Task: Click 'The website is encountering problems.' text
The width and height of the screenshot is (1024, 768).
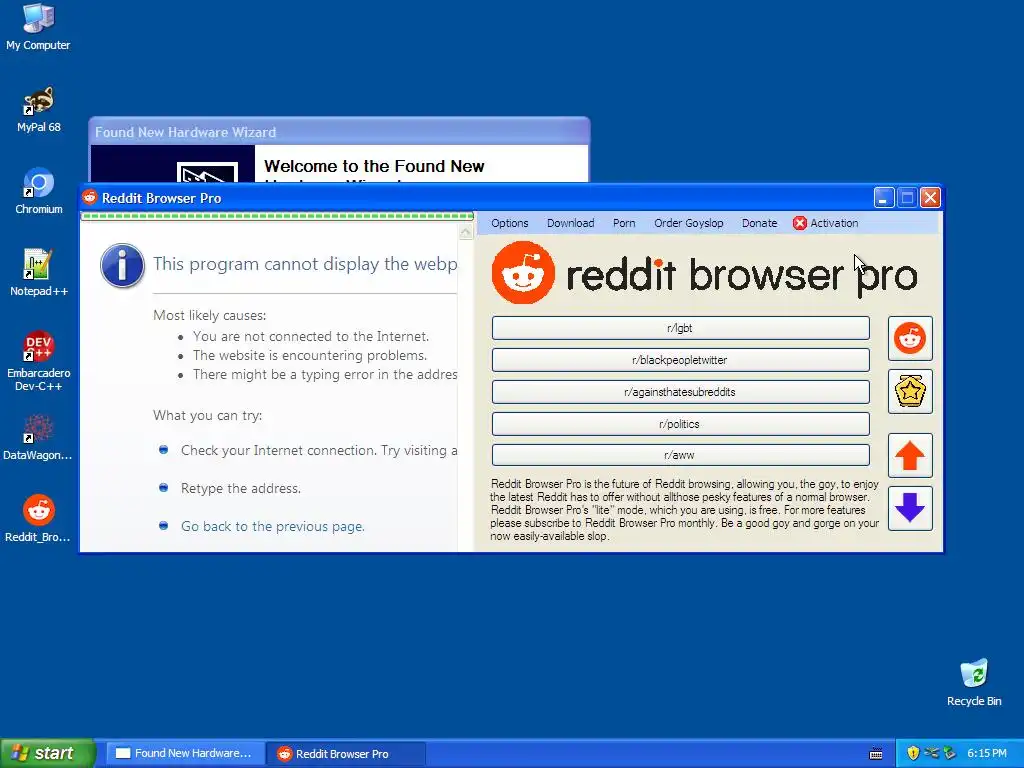Action: click(310, 355)
